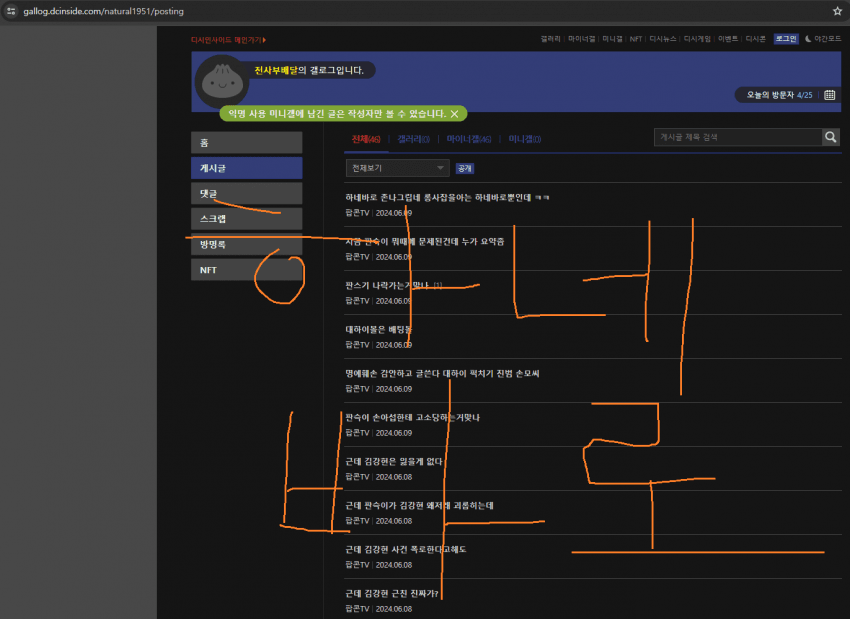This screenshot has height=619, width=850.
Task: Bookmark this page with the star icon
Action: 837,11
